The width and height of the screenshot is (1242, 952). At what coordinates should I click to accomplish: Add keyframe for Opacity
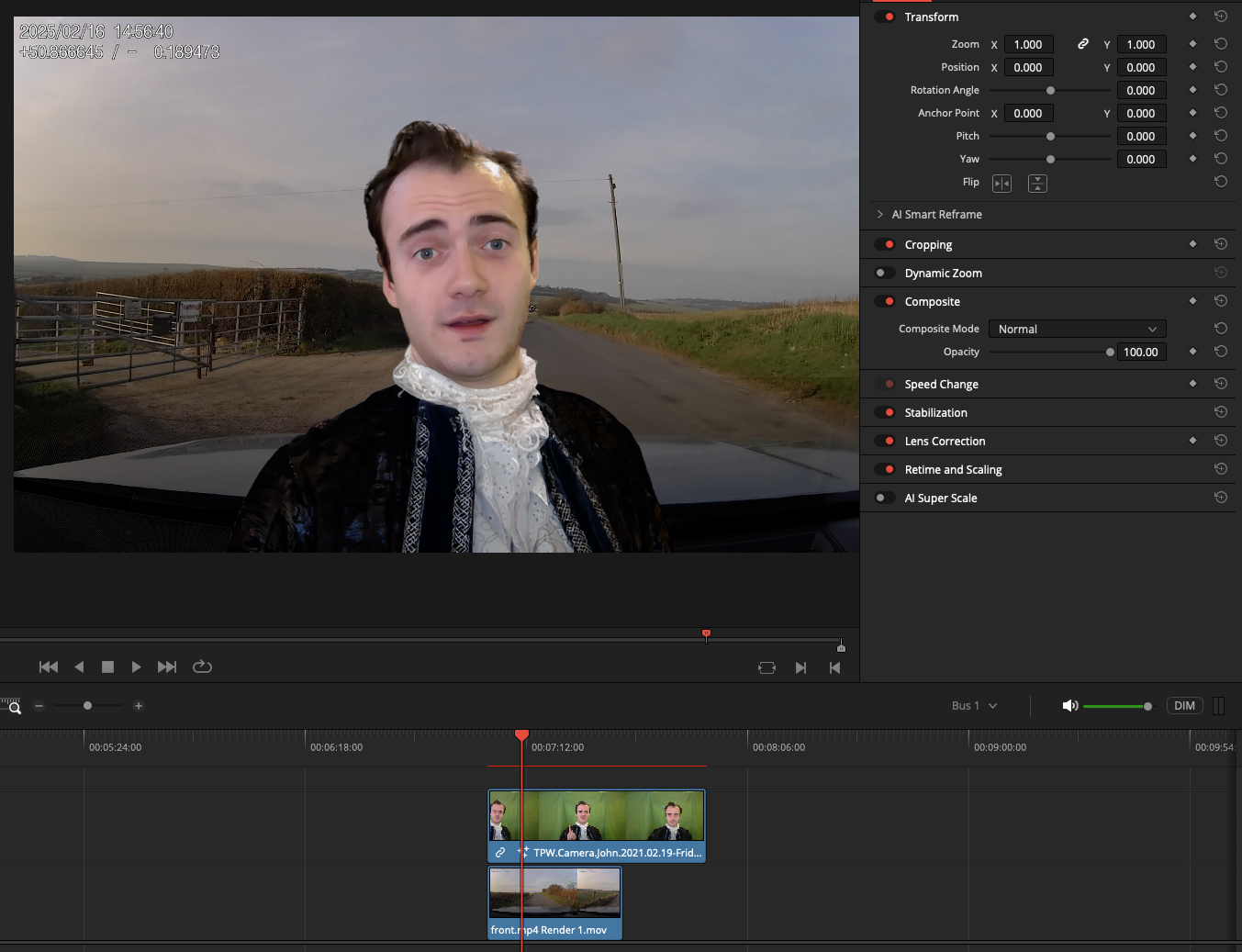[1192, 352]
